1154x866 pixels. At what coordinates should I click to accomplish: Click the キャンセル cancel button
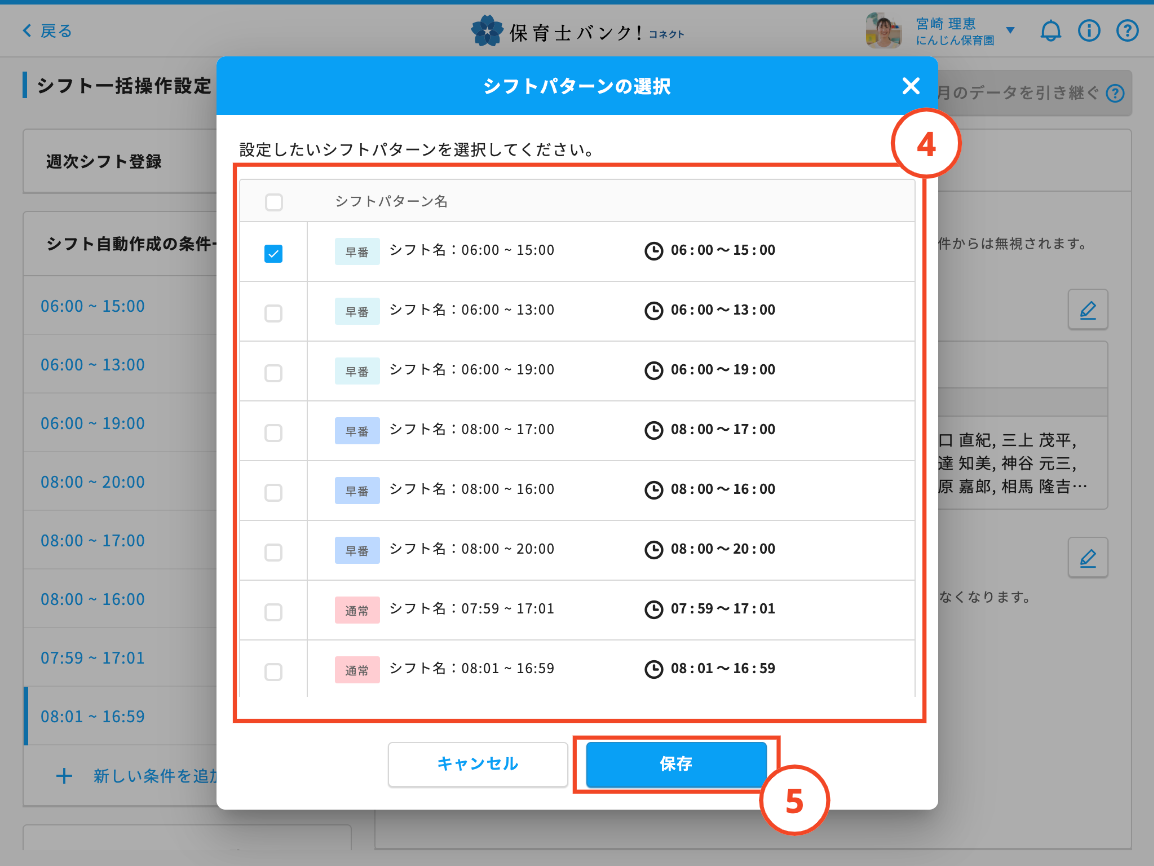pyautogui.click(x=478, y=764)
